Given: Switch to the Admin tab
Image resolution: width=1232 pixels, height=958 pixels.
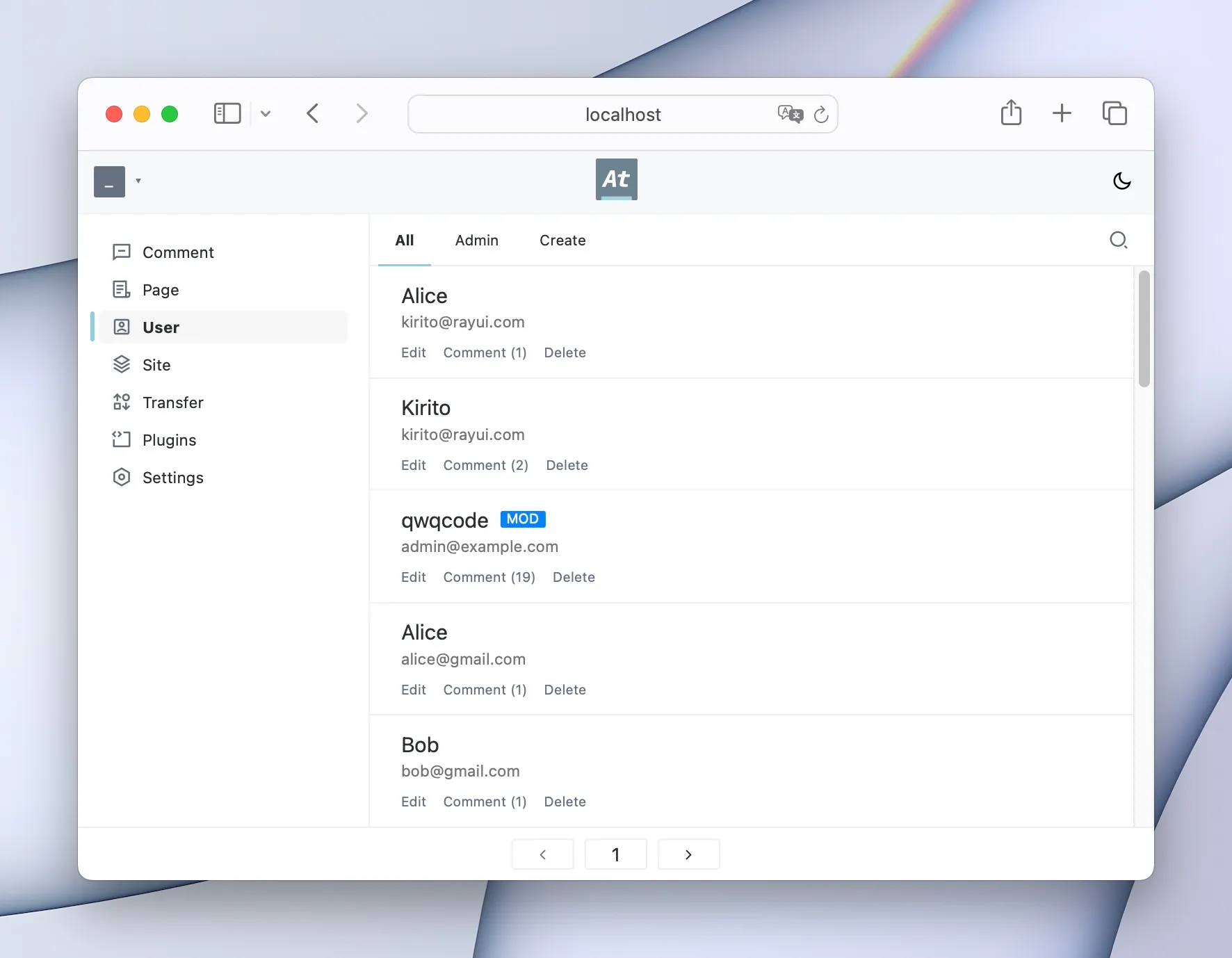Looking at the screenshot, I should coord(476,241).
